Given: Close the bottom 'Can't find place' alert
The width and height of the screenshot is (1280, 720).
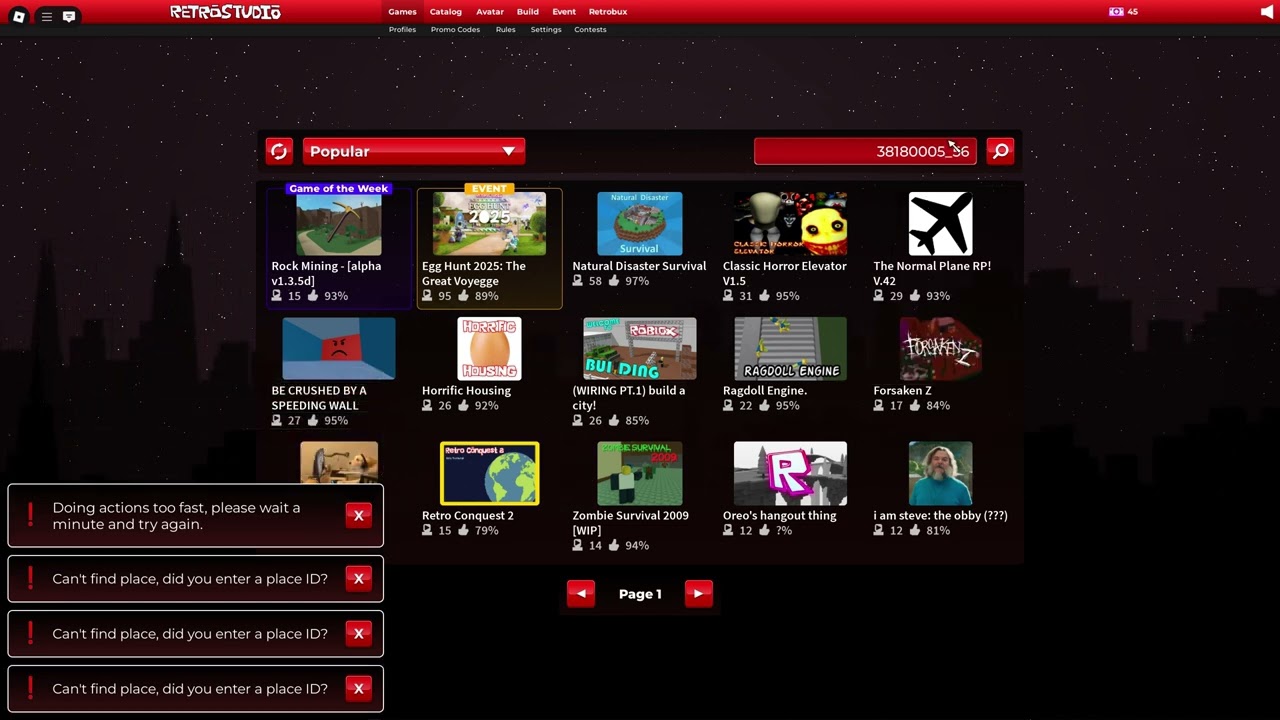Looking at the screenshot, I should click(x=358, y=688).
